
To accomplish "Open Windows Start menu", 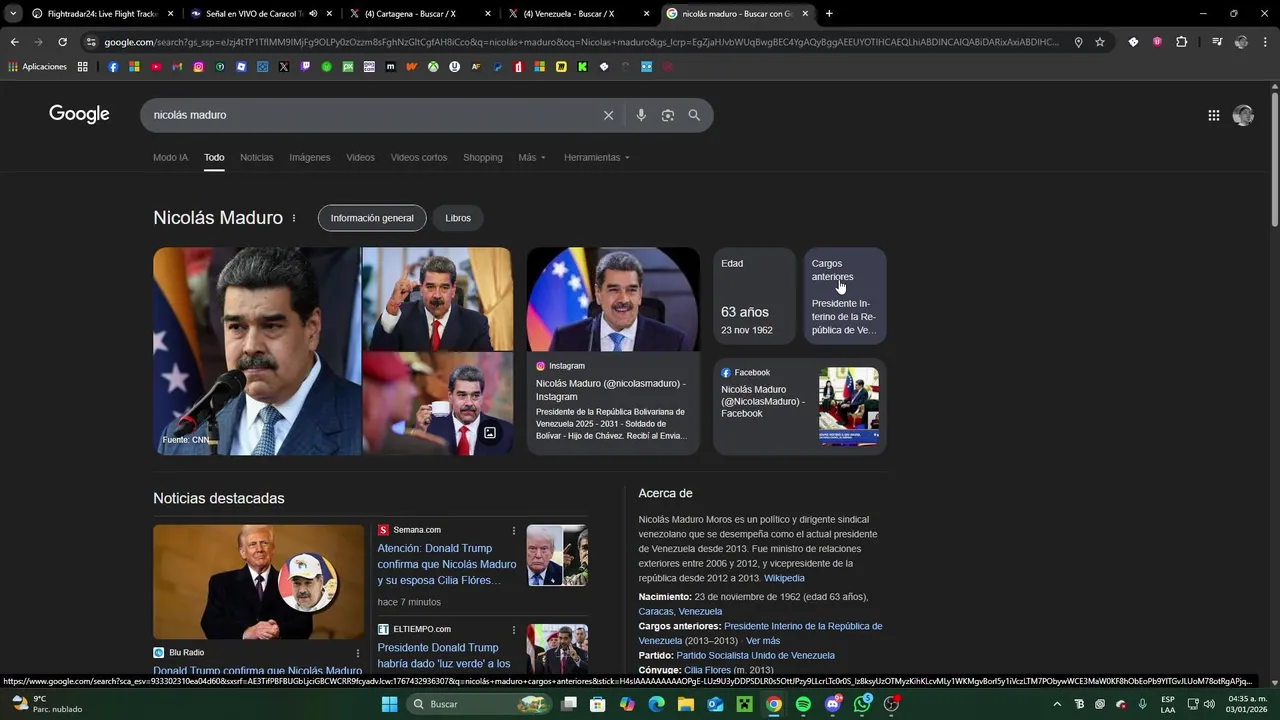I will (x=390, y=704).
